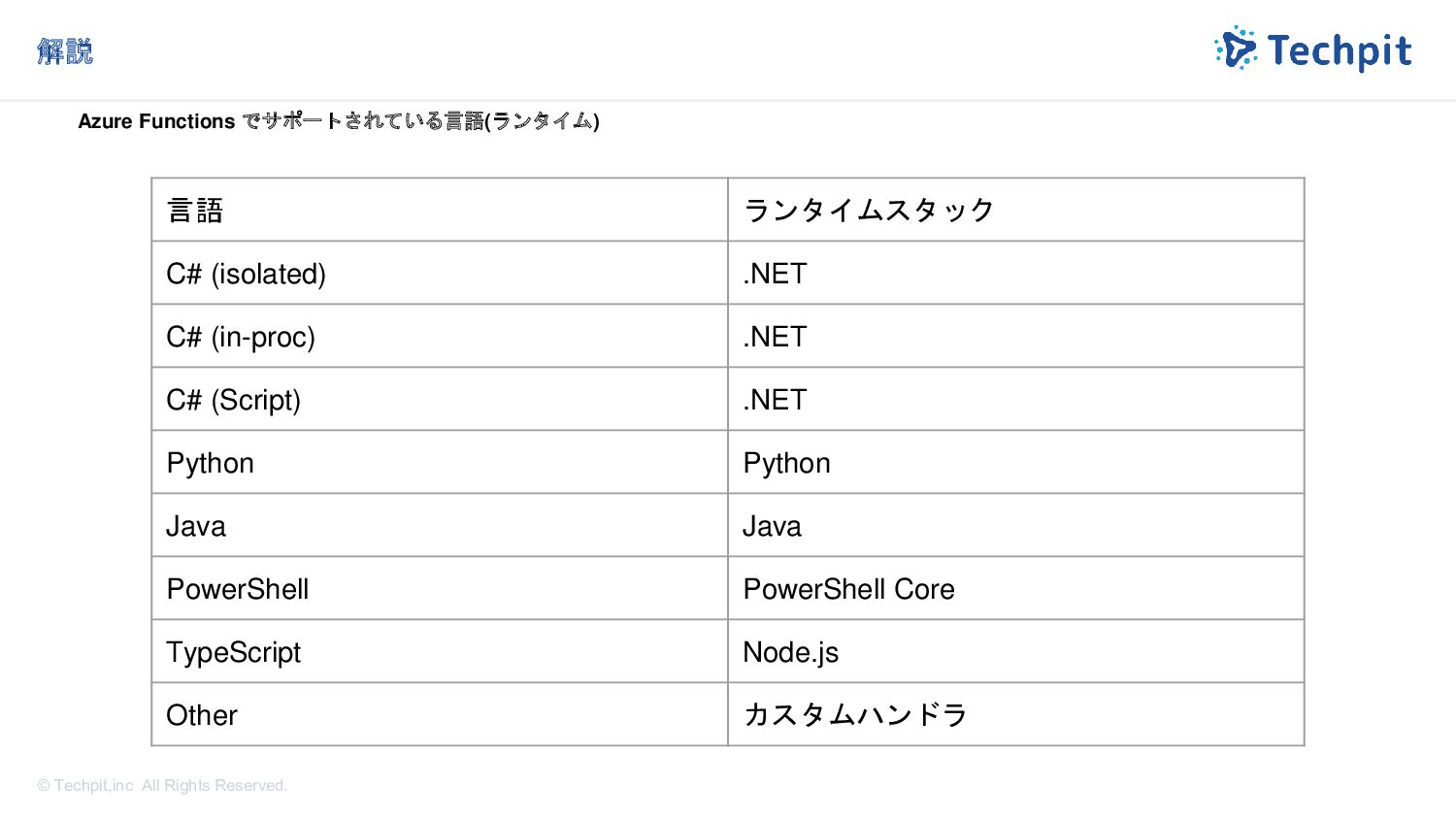The height and width of the screenshot is (819, 1456).
Task: Select the 言語 column header cell
Action: [440, 210]
